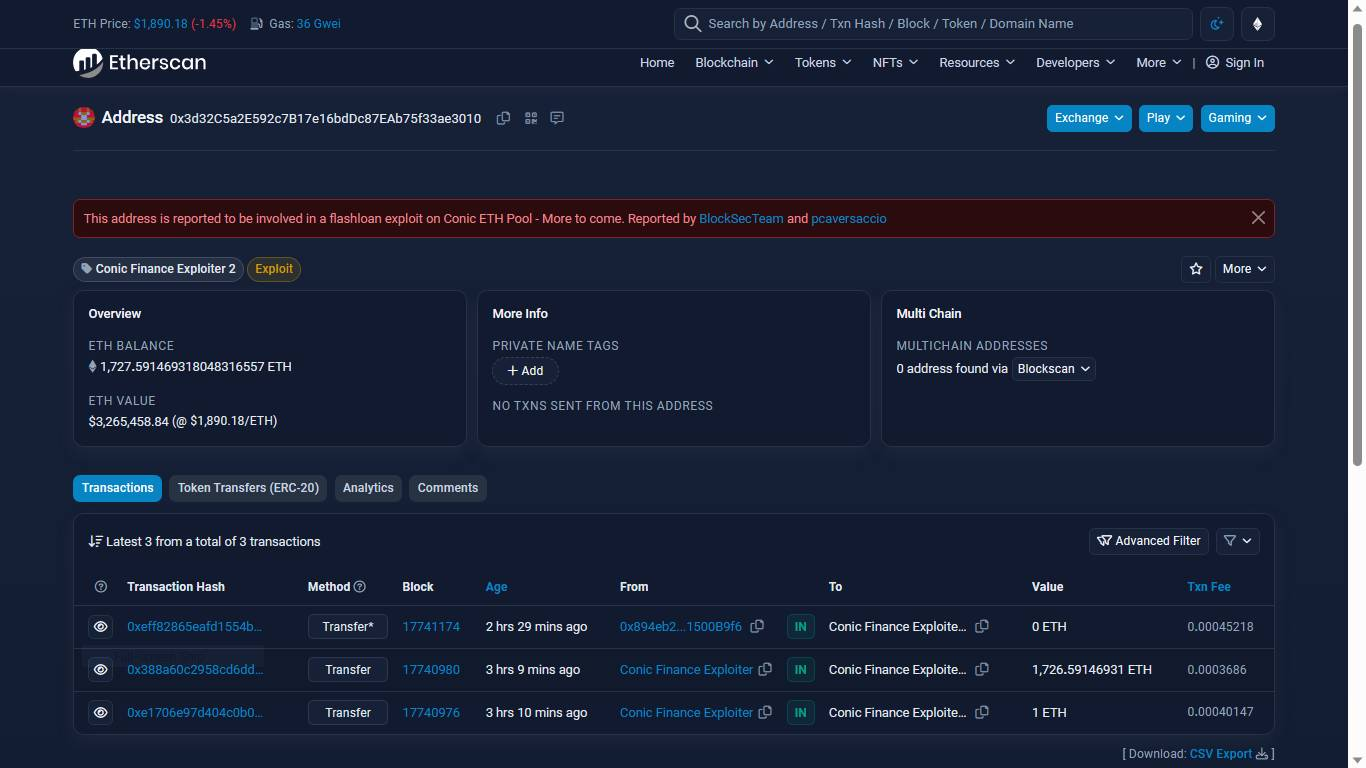
Task: Copy To address in 0 ETH row
Action: pos(982,627)
